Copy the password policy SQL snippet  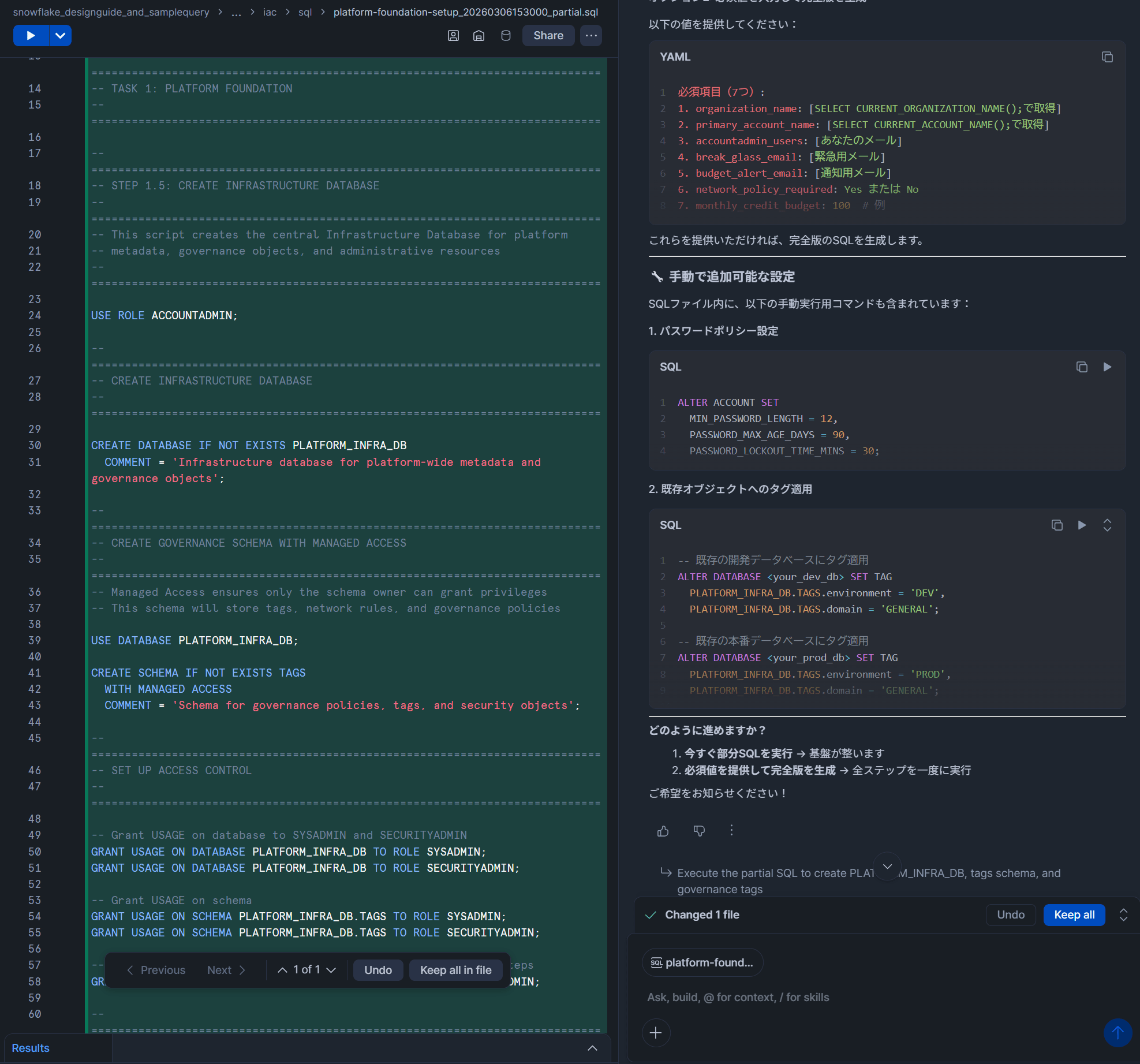(x=1082, y=367)
